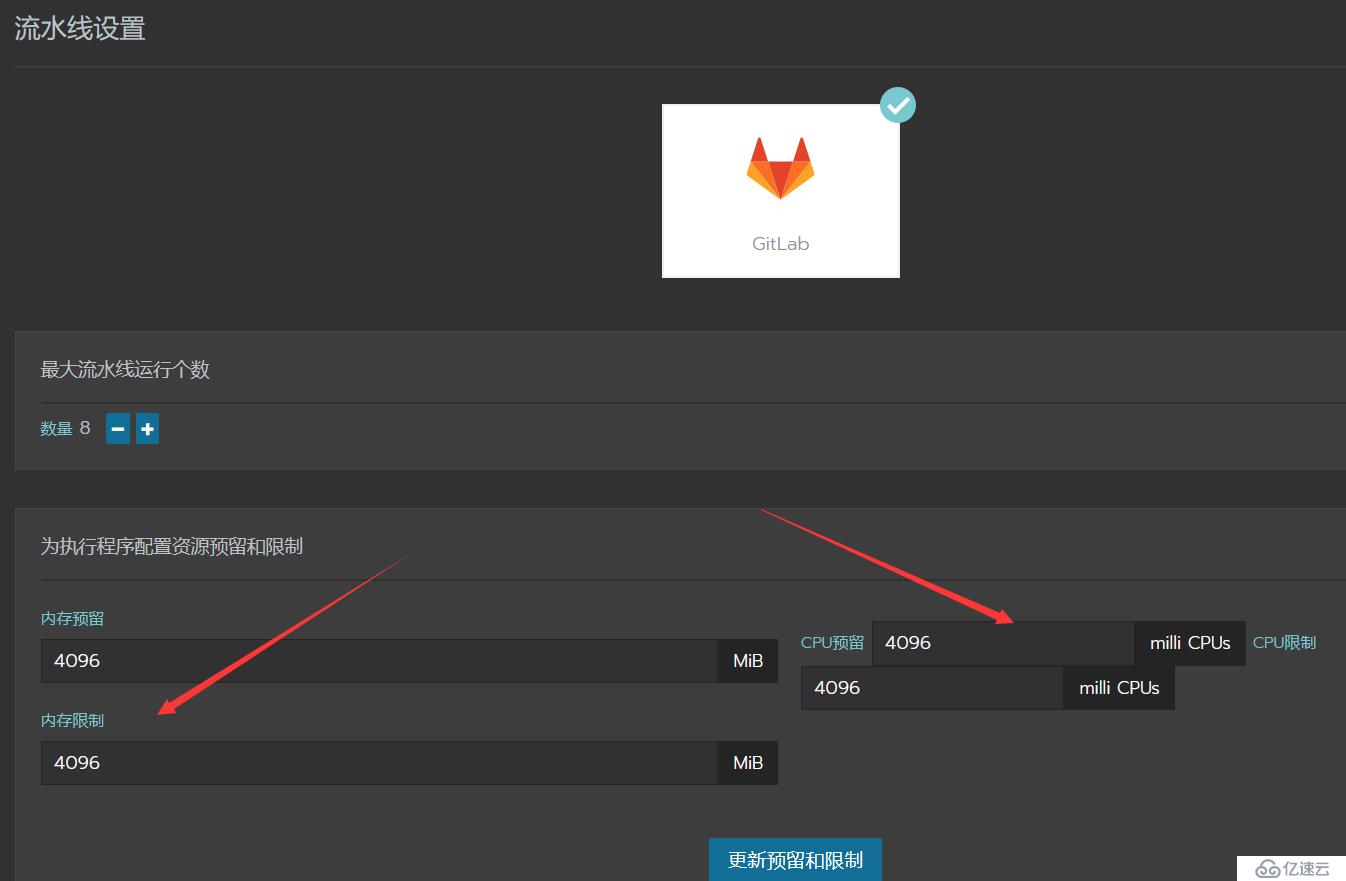Click the 内存限制 memory limit field
The width and height of the screenshot is (1346, 881).
[379, 763]
